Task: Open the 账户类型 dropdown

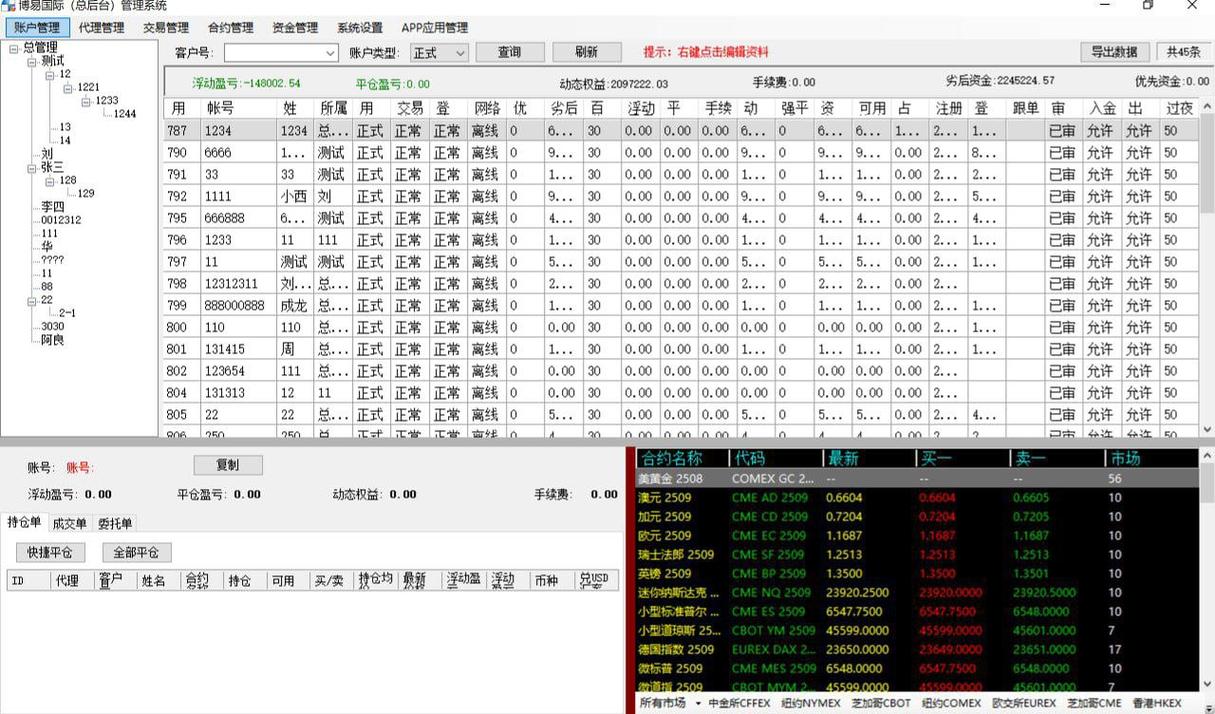Action: click(460, 53)
